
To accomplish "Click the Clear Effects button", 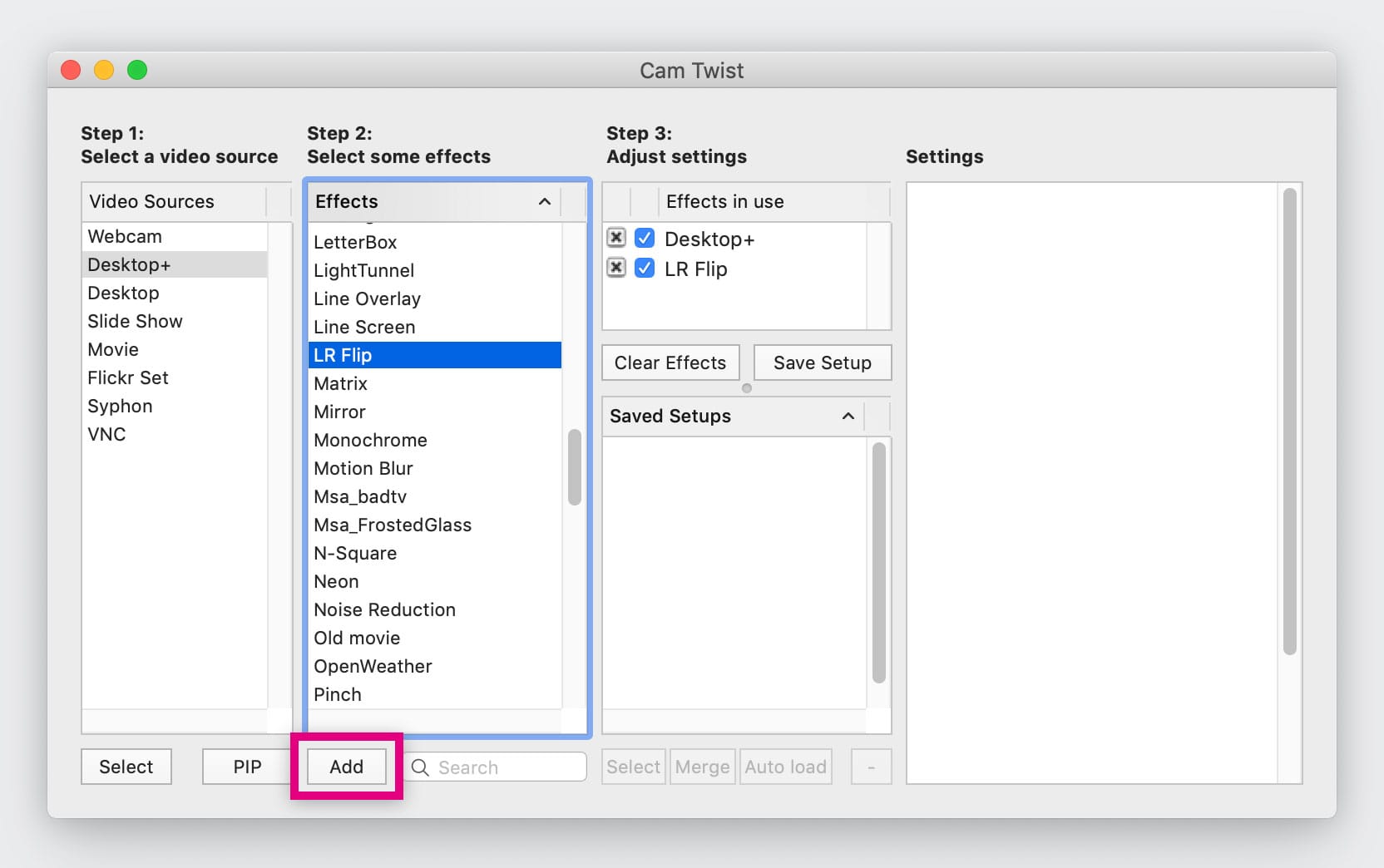I will [670, 362].
